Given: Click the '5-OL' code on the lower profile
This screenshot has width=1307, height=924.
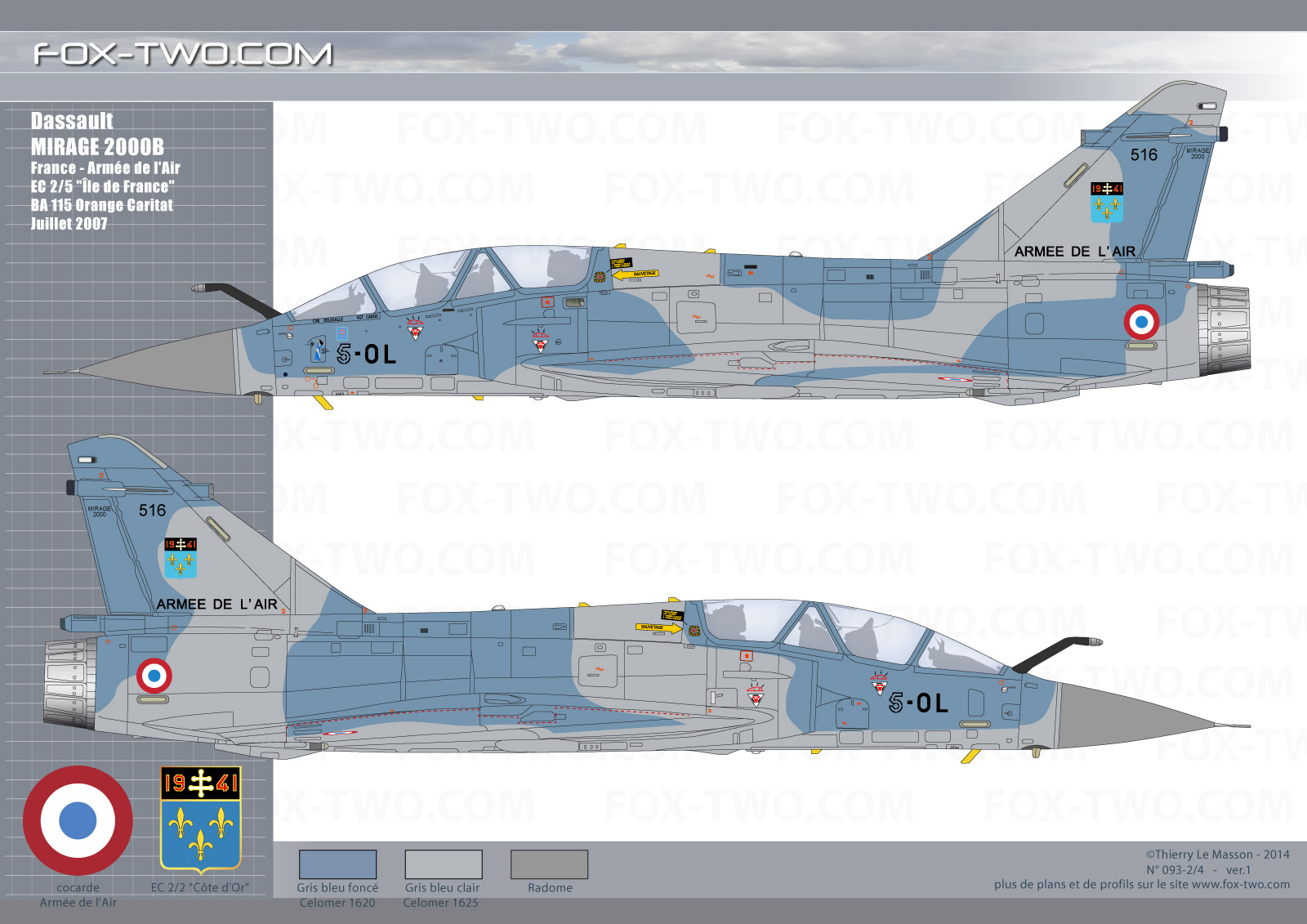Looking at the screenshot, I should (x=918, y=703).
